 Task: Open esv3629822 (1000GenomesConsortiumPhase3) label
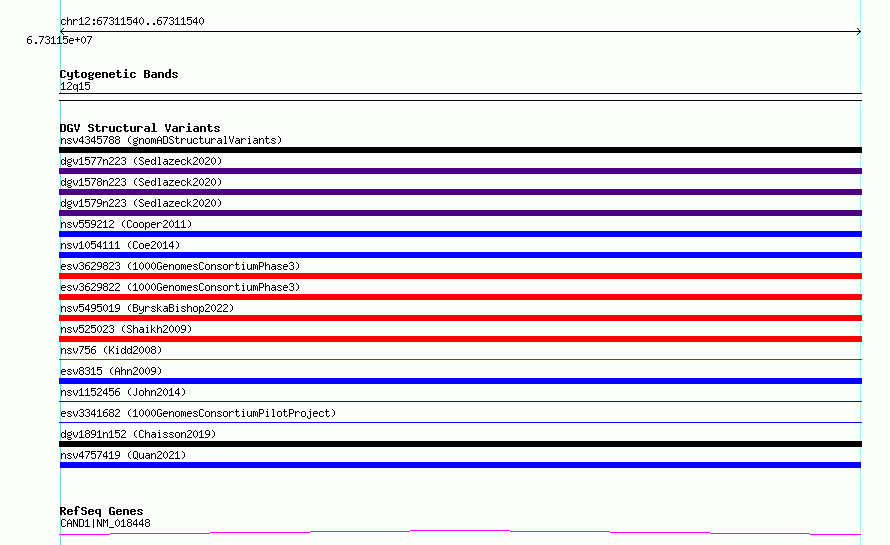(x=180, y=287)
